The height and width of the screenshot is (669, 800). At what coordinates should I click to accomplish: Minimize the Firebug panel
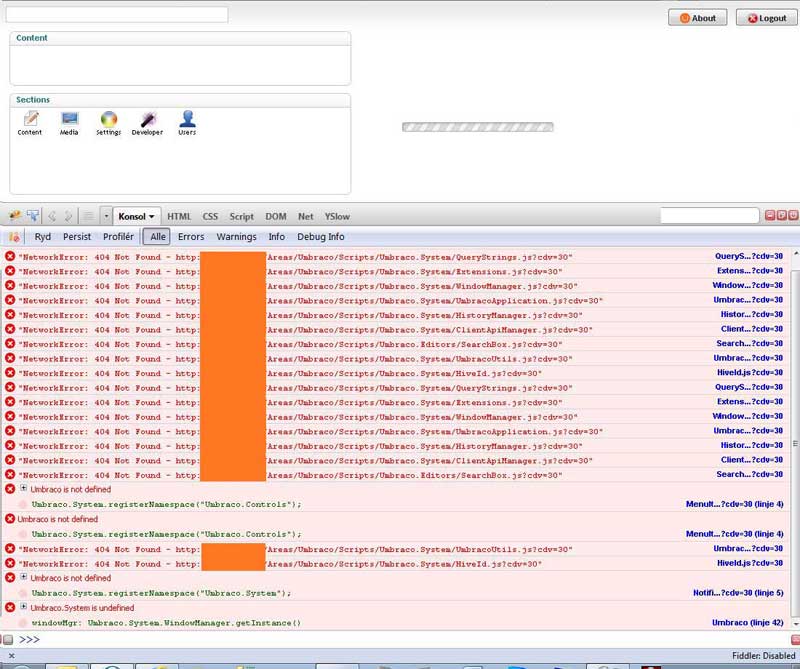tap(770, 216)
